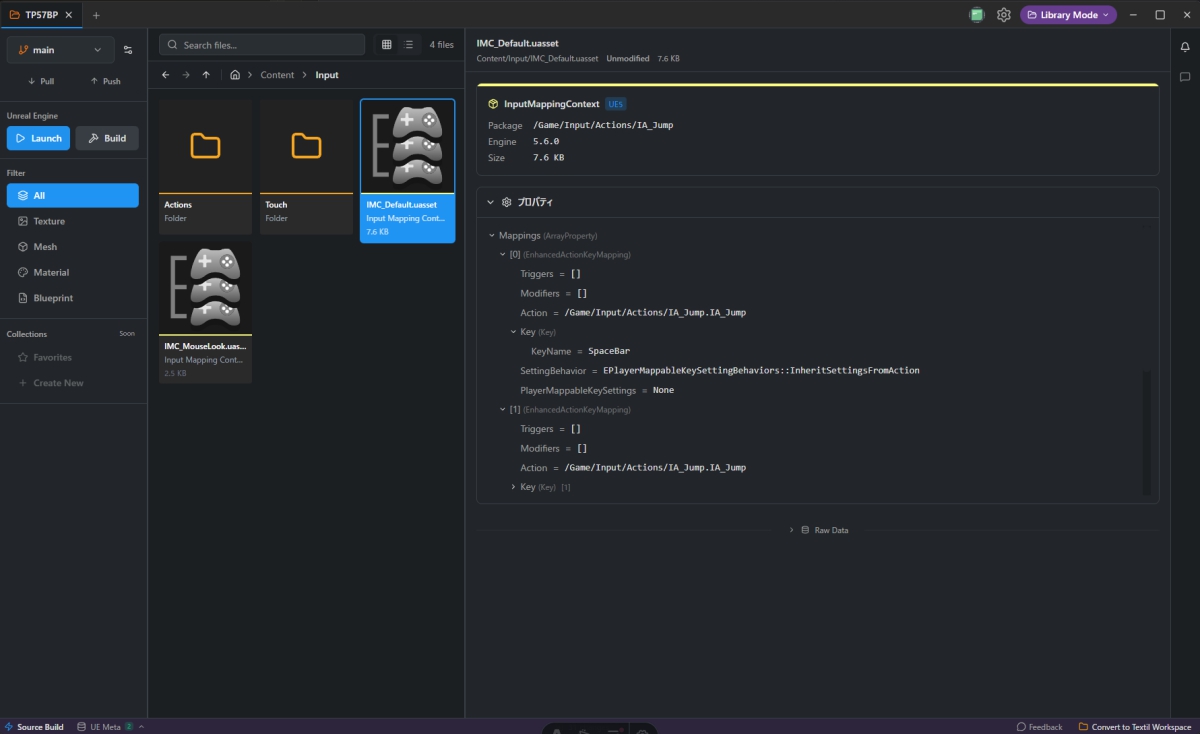This screenshot has width=1200, height=734.
Task: Open the settings gear icon
Action: pyautogui.click(x=1003, y=15)
